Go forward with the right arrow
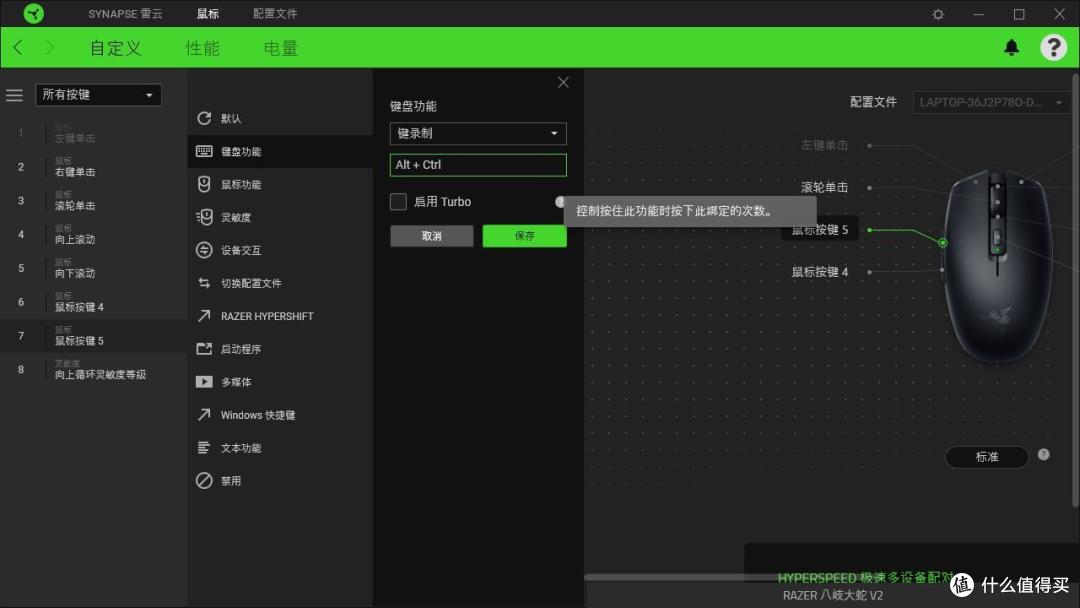 (50, 48)
